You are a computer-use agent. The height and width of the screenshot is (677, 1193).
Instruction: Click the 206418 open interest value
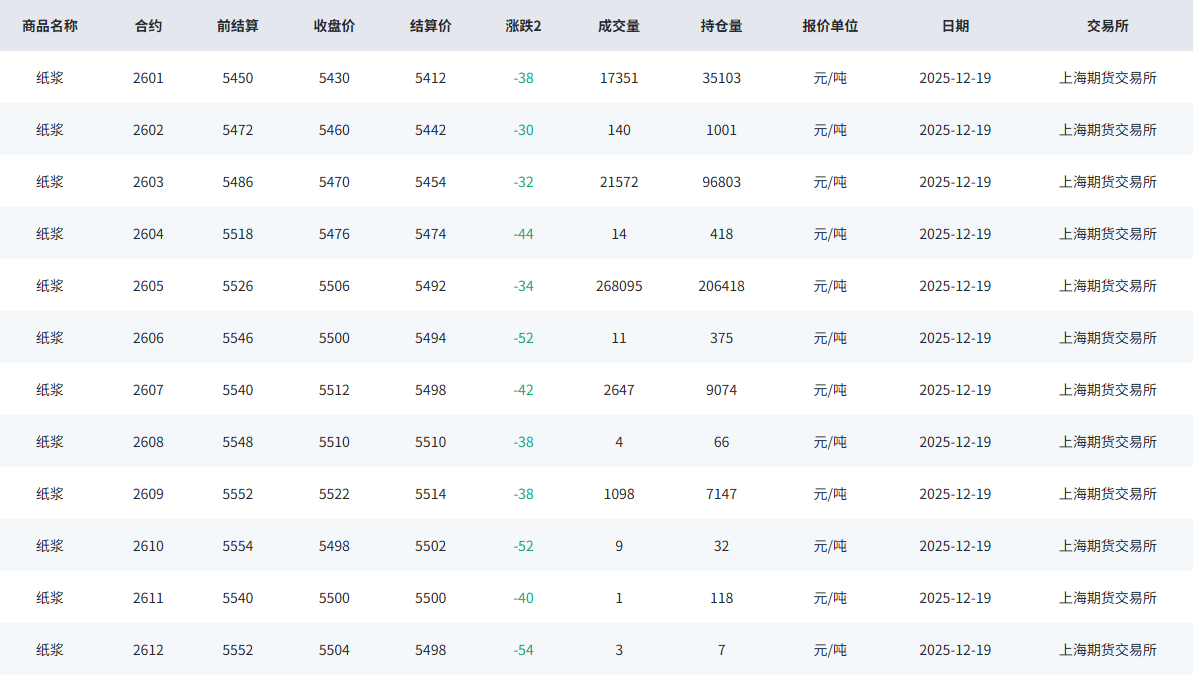(721, 286)
